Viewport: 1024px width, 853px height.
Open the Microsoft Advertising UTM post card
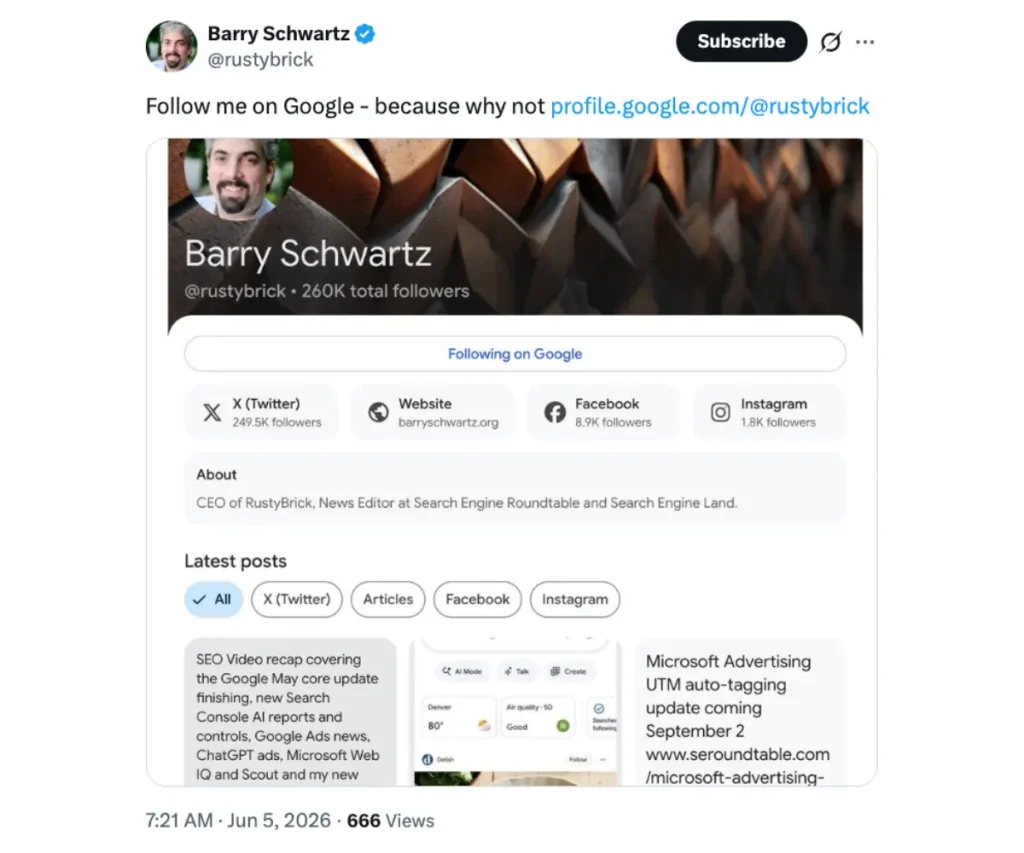click(740, 712)
